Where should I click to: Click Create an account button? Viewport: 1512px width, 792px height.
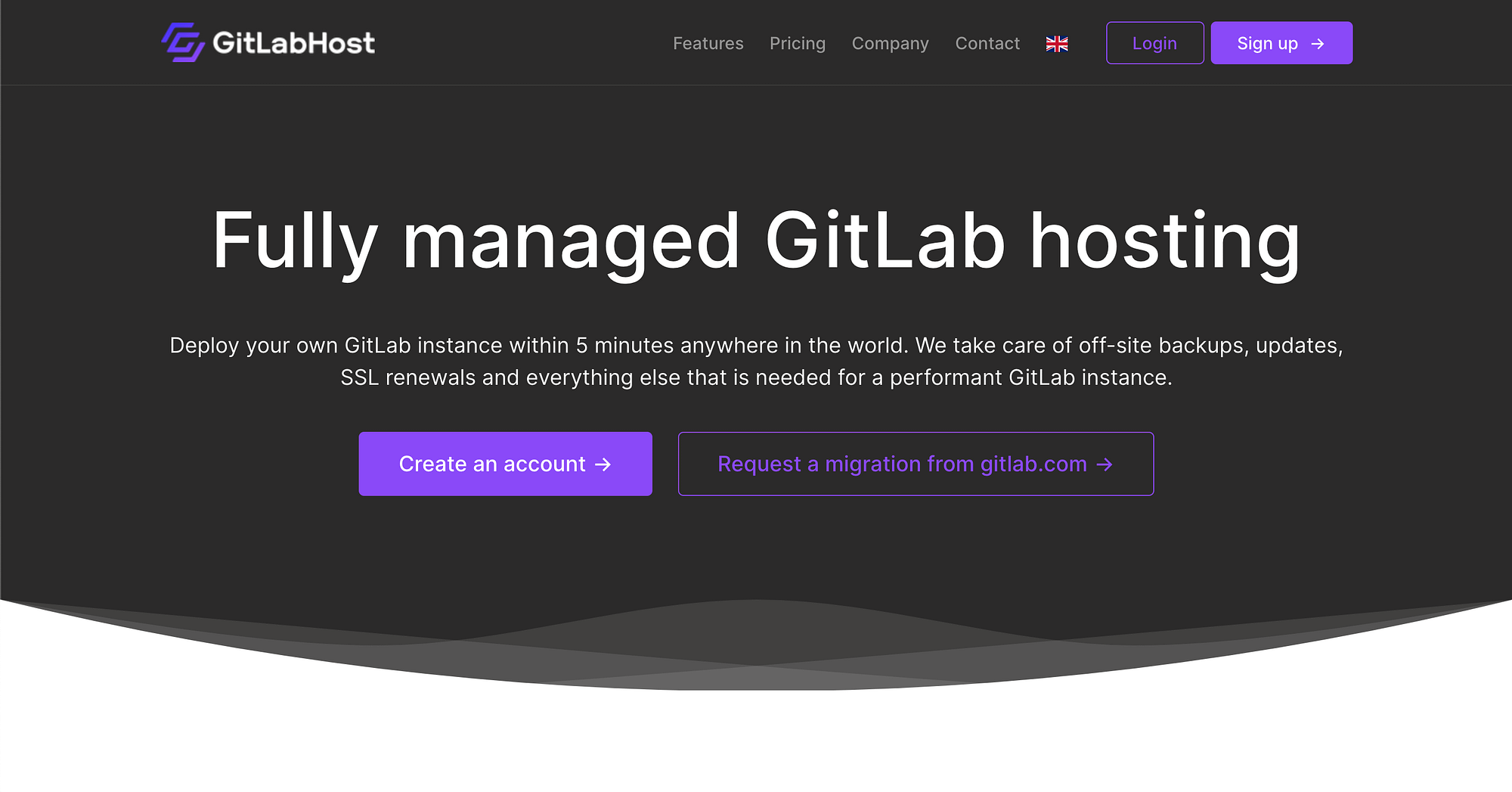click(506, 464)
